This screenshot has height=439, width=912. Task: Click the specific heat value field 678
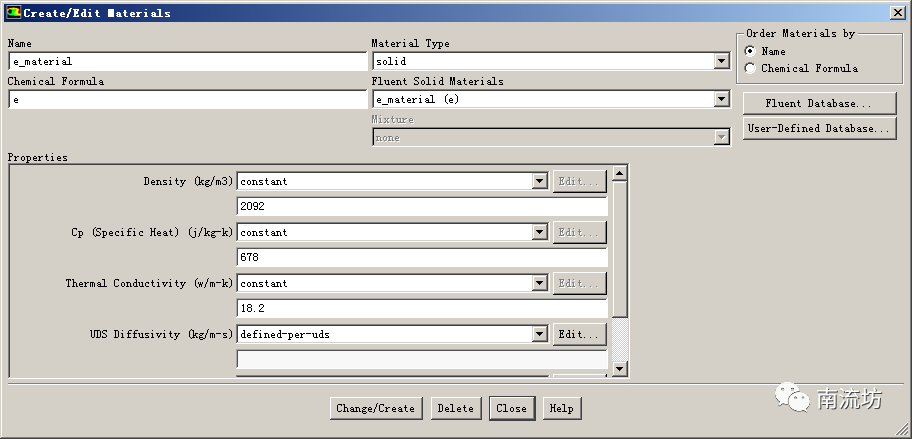click(422, 258)
